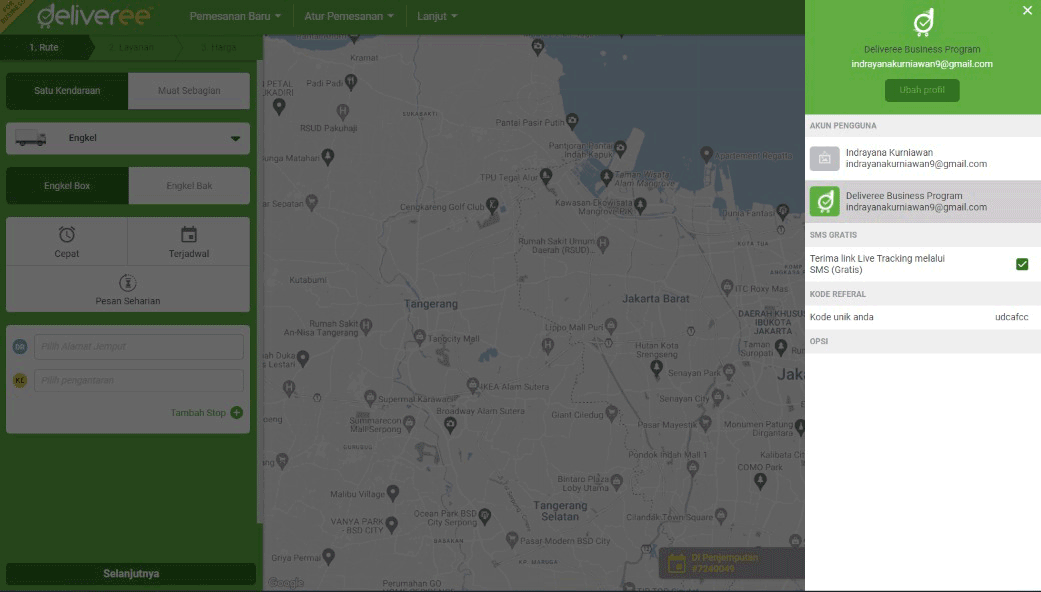The height and width of the screenshot is (592, 1041).
Task: Click the ITC Roxy Mas map pin
Action: pos(727,287)
